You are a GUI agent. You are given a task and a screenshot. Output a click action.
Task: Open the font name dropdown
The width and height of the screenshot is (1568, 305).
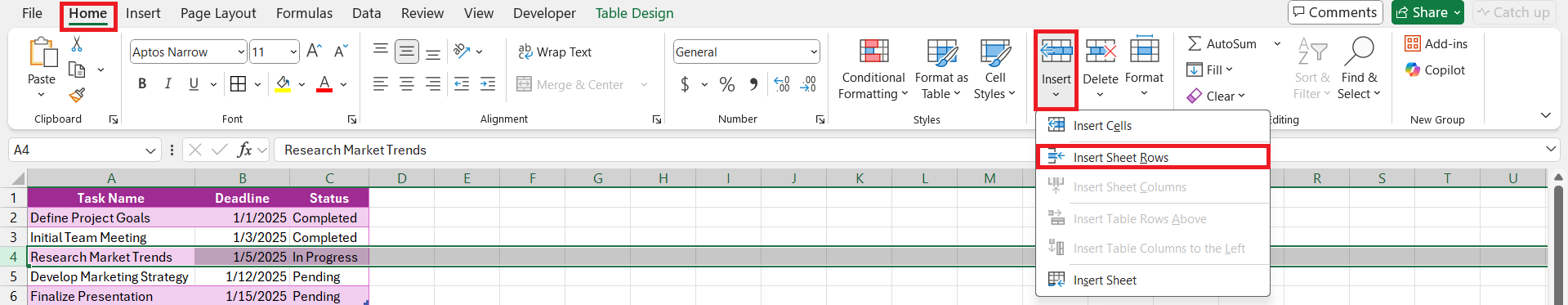pos(241,52)
